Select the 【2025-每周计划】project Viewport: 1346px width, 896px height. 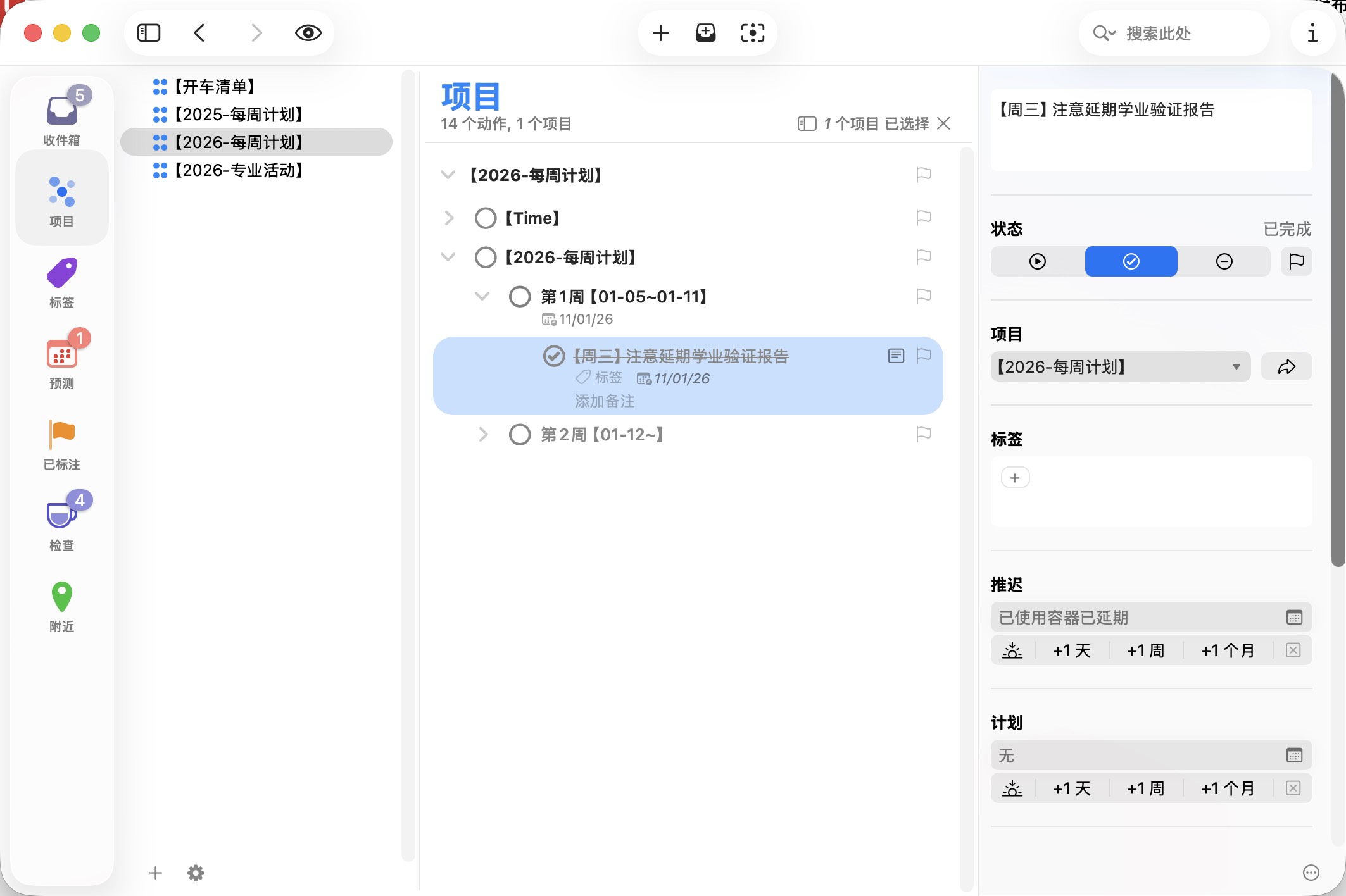coord(239,115)
